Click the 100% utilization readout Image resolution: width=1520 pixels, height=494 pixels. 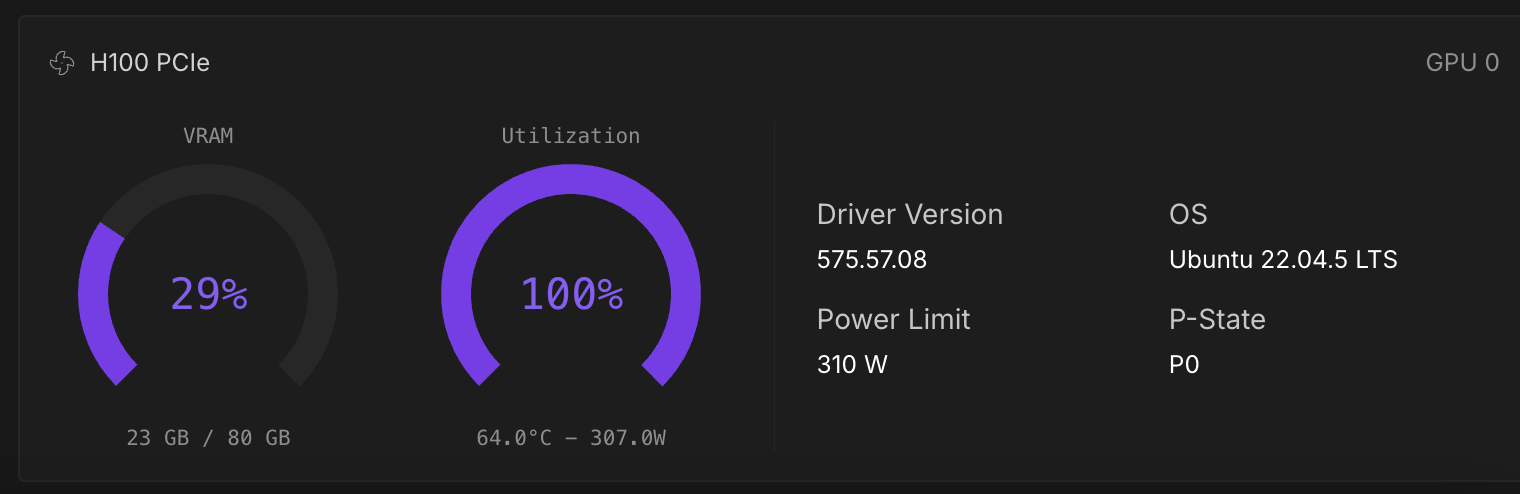pyautogui.click(x=571, y=294)
